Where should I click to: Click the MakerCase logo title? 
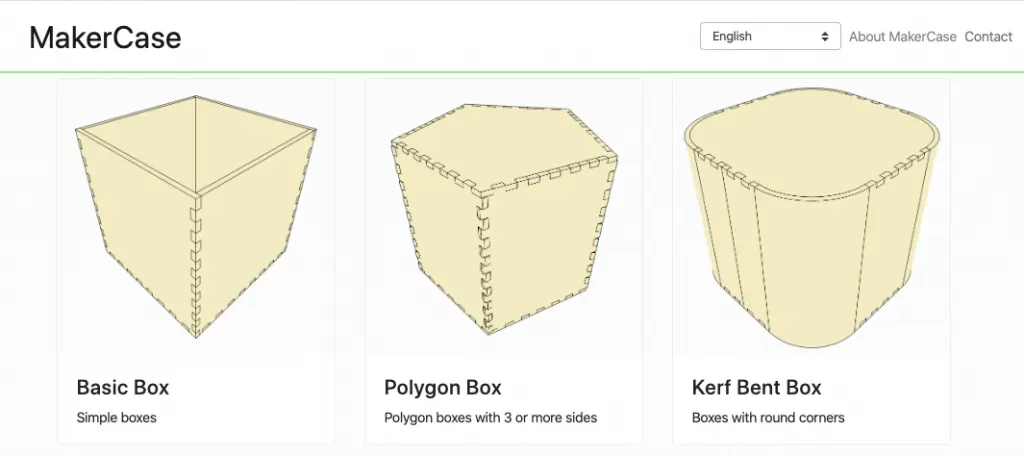point(105,37)
